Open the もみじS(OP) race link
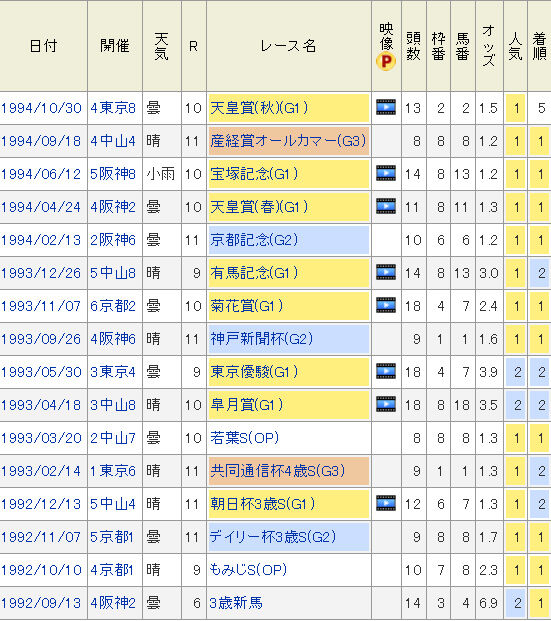The height and width of the screenshot is (621, 551). (248, 570)
